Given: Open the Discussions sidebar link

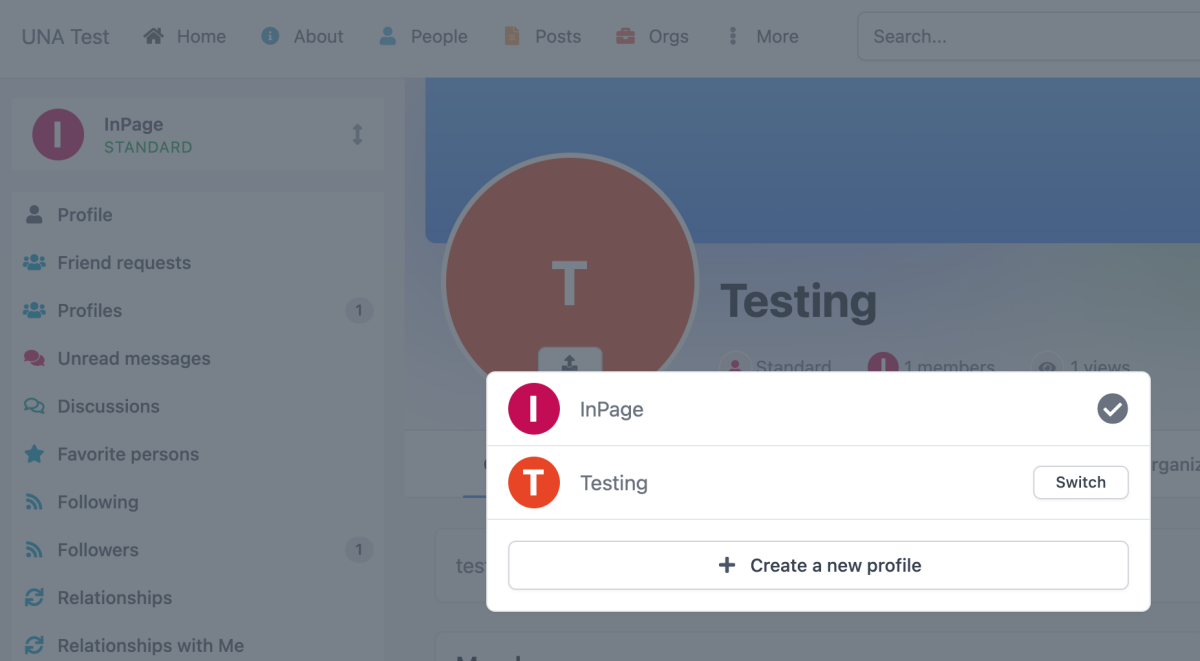Looking at the screenshot, I should (108, 406).
